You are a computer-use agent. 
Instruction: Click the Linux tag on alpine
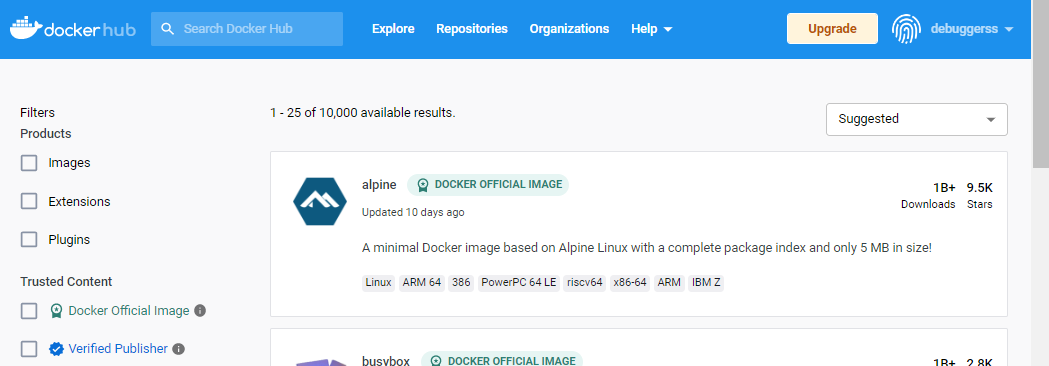pos(379,282)
